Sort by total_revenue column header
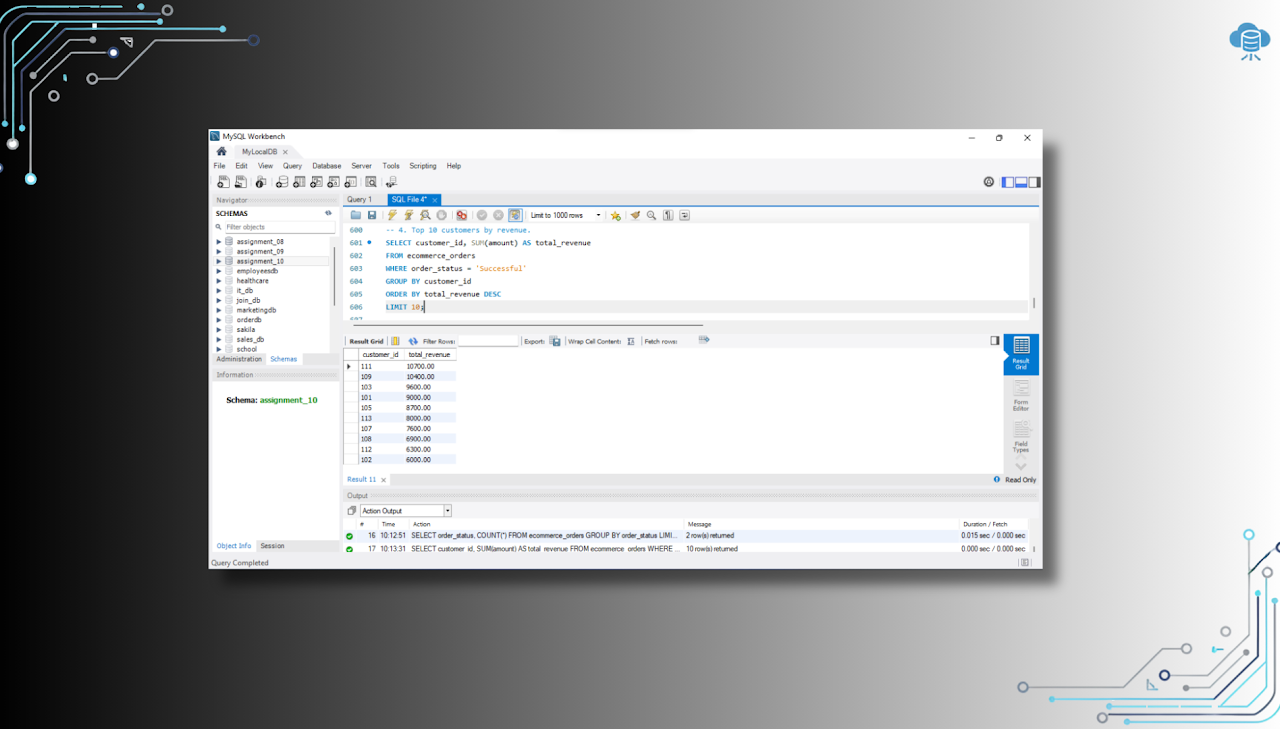The height and width of the screenshot is (729, 1280). (x=429, y=354)
